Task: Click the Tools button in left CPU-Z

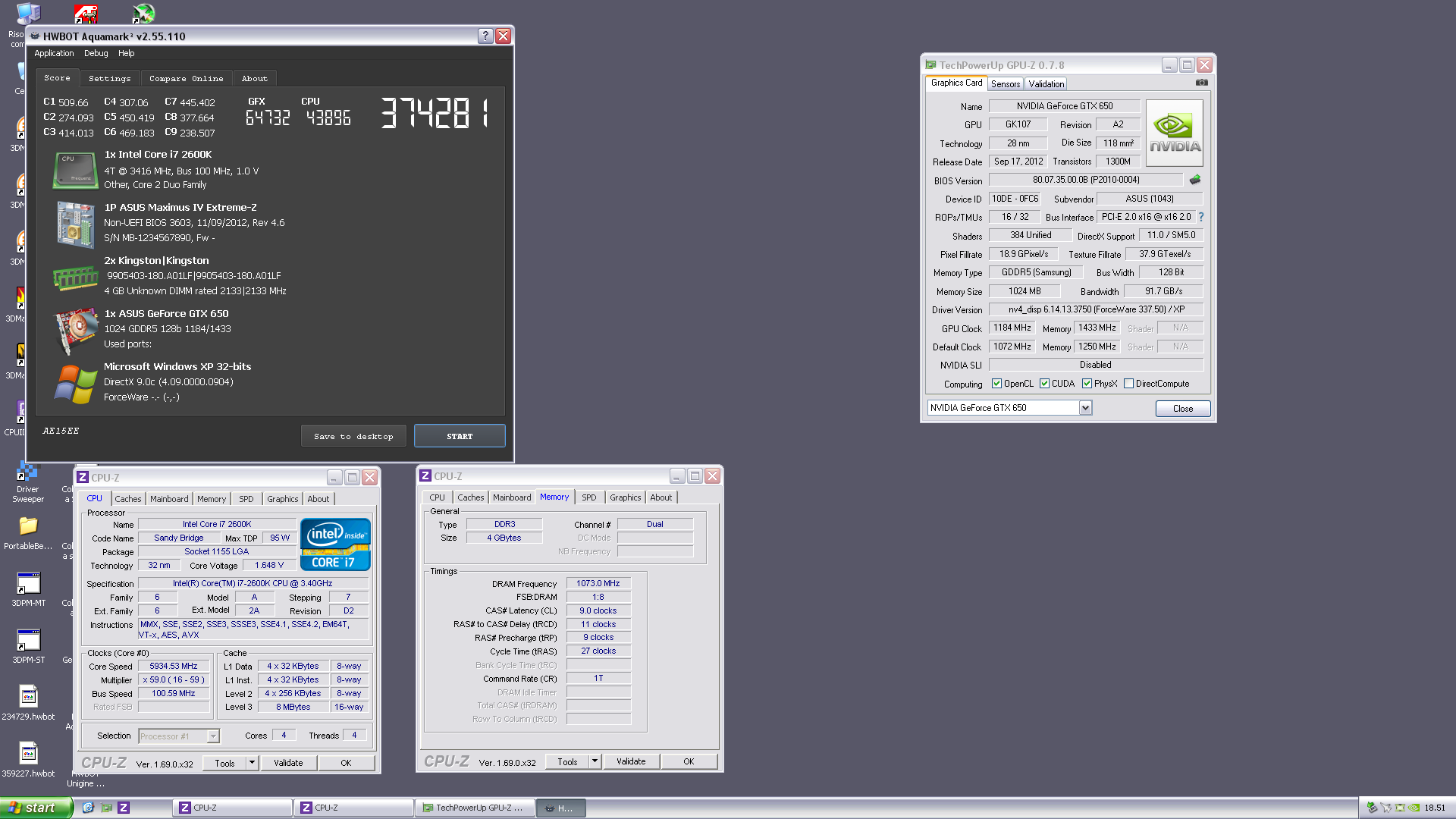Action: coord(225,763)
